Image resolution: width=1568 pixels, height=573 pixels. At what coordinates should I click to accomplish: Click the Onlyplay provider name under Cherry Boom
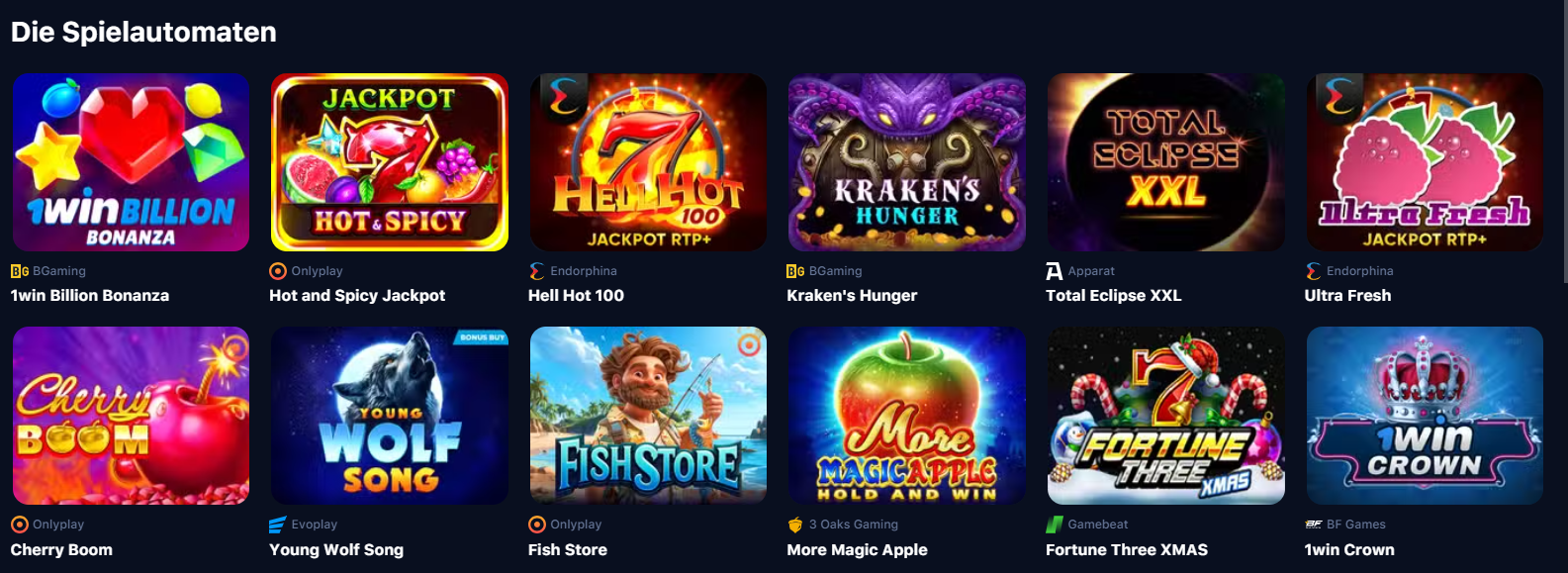58,525
